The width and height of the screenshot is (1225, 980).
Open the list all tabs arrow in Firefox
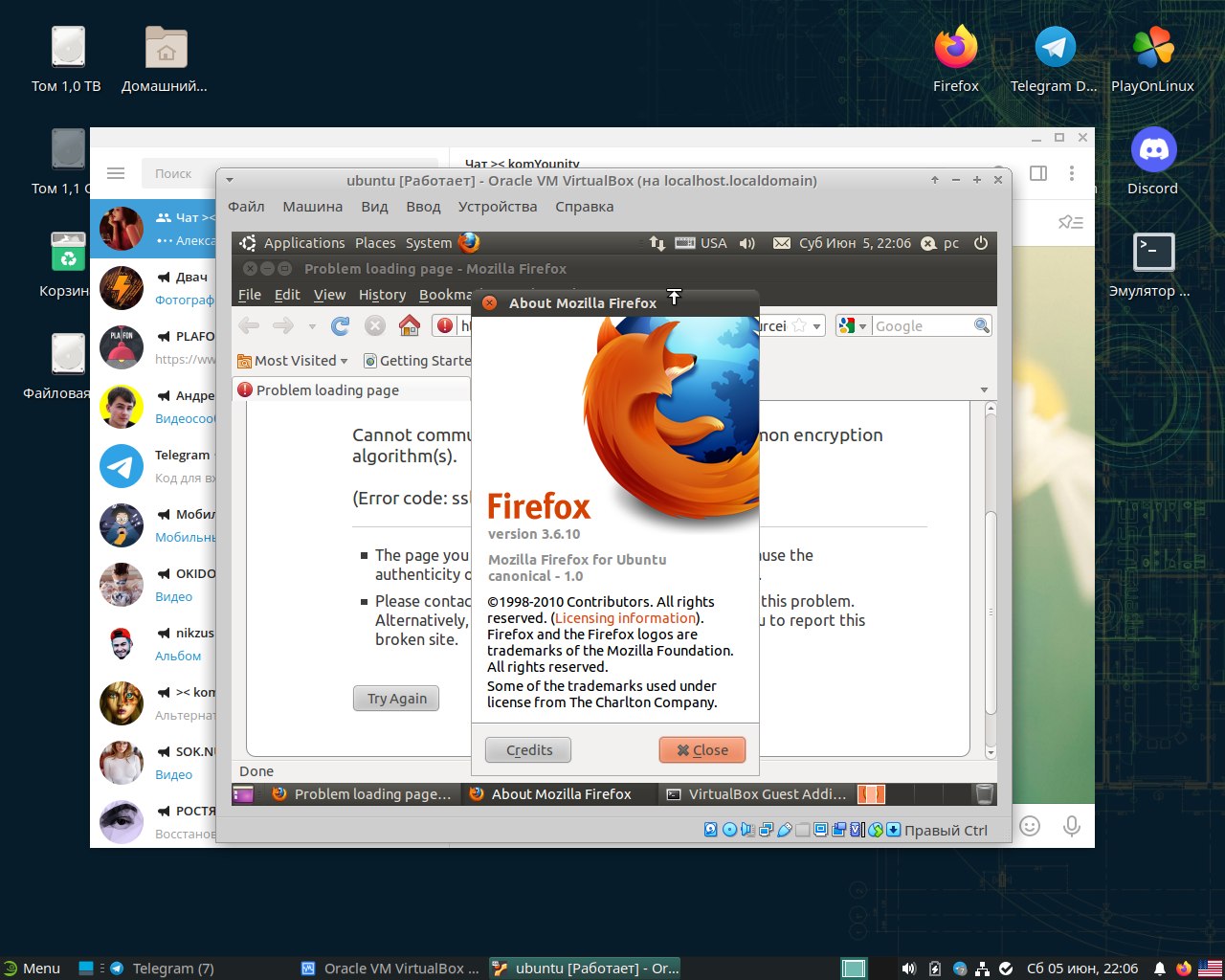pos(984,390)
